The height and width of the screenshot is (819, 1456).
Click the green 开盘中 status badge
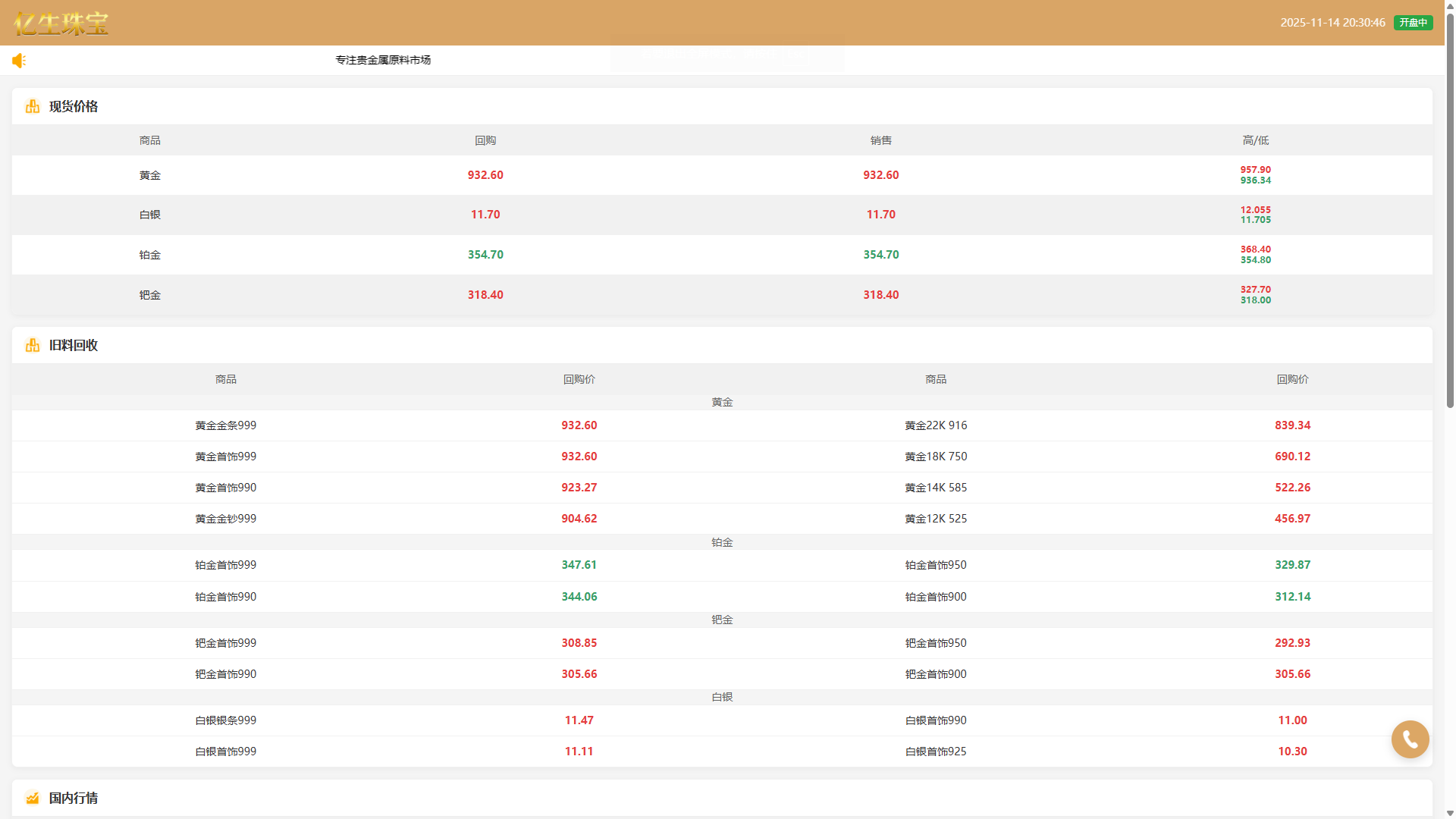(x=1413, y=23)
